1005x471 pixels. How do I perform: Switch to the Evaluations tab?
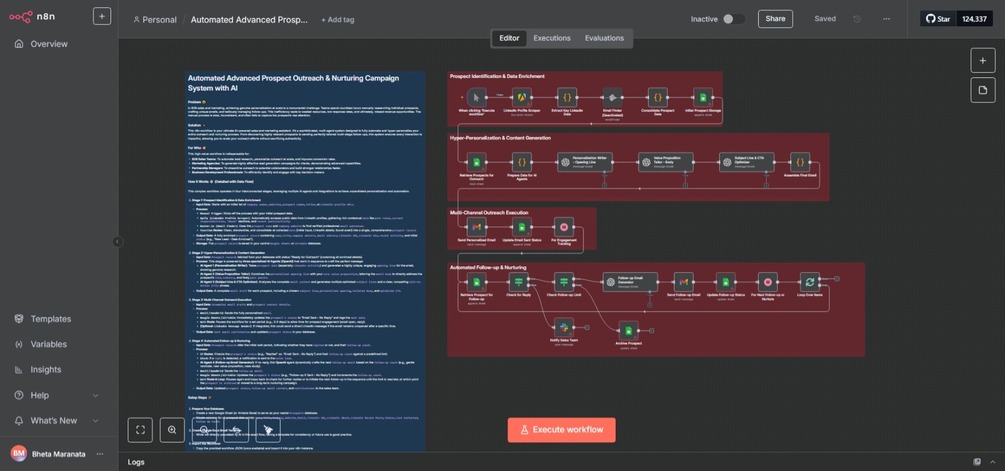click(604, 38)
